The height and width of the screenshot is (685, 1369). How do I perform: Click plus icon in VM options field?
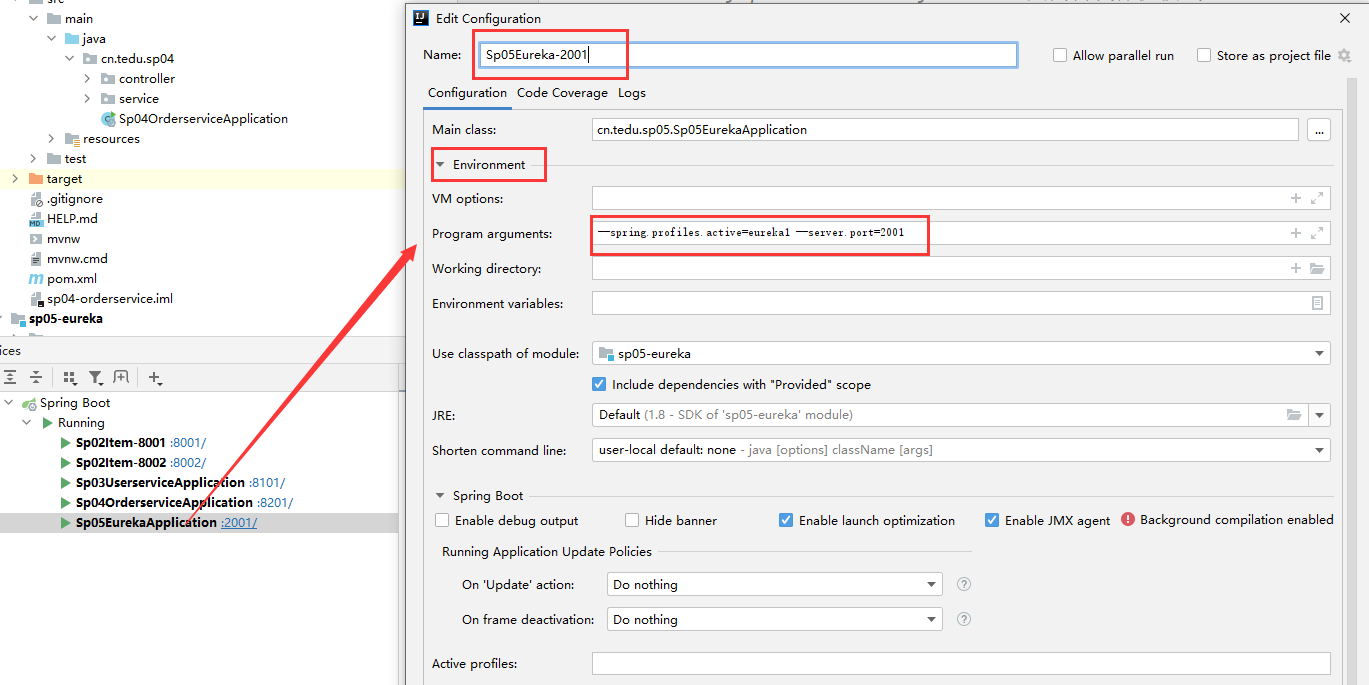coord(1296,198)
